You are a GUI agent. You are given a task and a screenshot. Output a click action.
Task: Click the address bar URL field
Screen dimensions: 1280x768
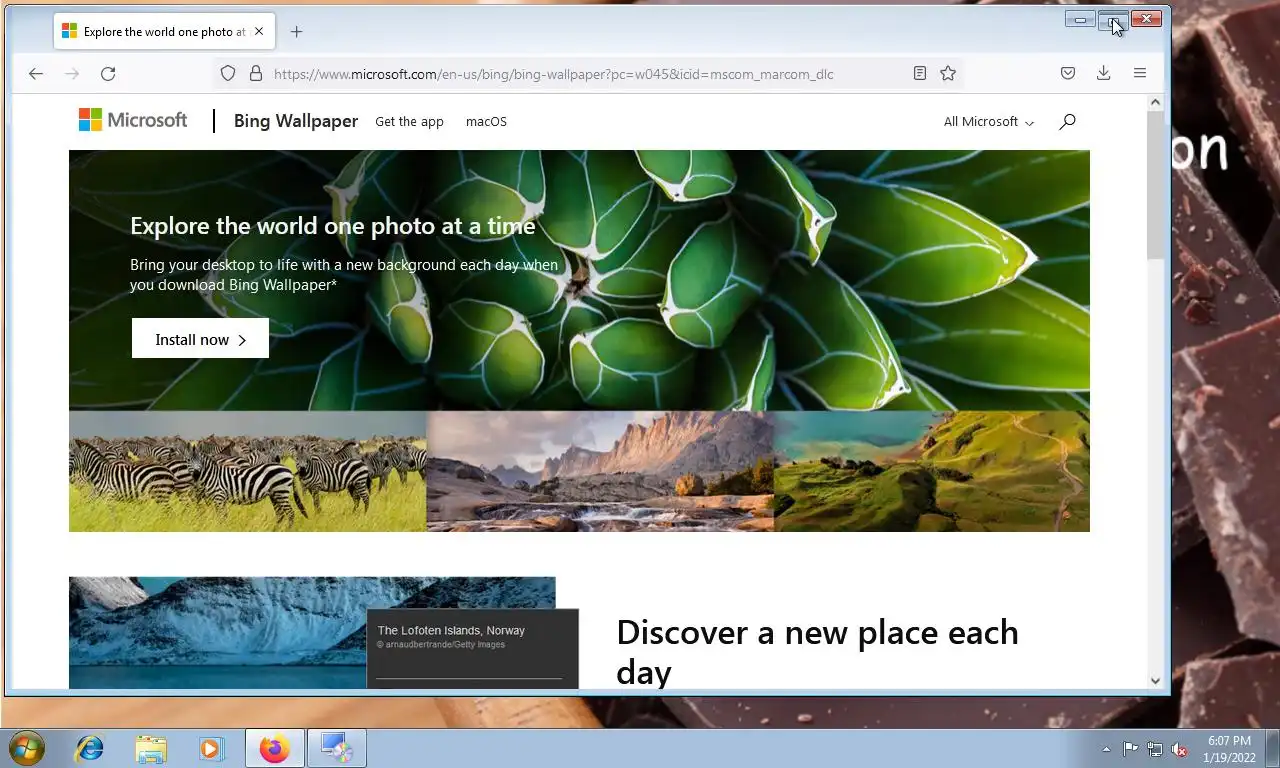588,74
